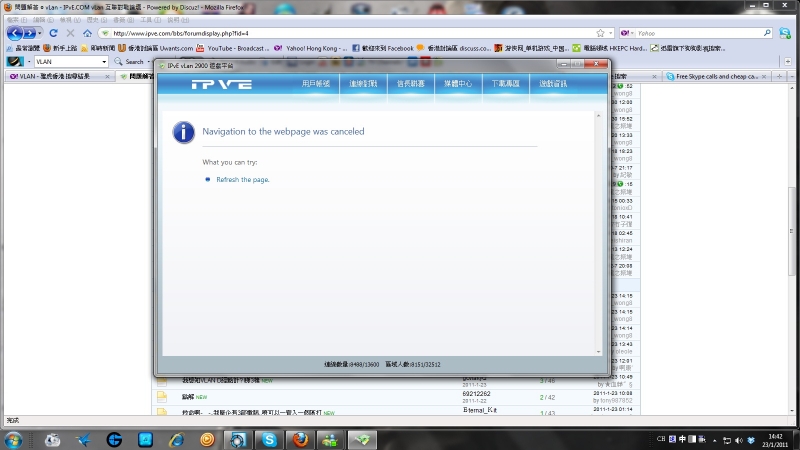This screenshot has width=800, height=450.
Task: Switch to IPVE vLan via taskbar icon
Action: click(362, 440)
